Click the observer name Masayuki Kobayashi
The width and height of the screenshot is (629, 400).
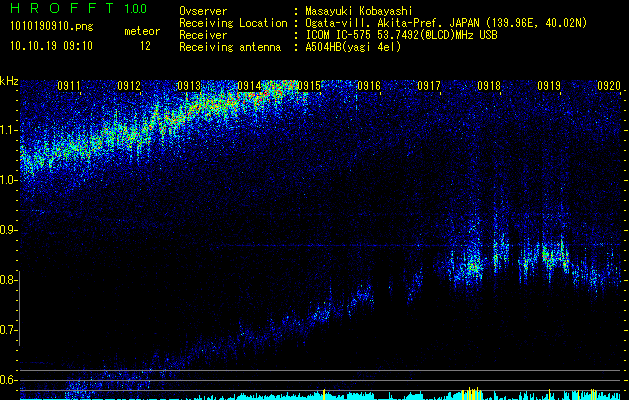point(359,11)
